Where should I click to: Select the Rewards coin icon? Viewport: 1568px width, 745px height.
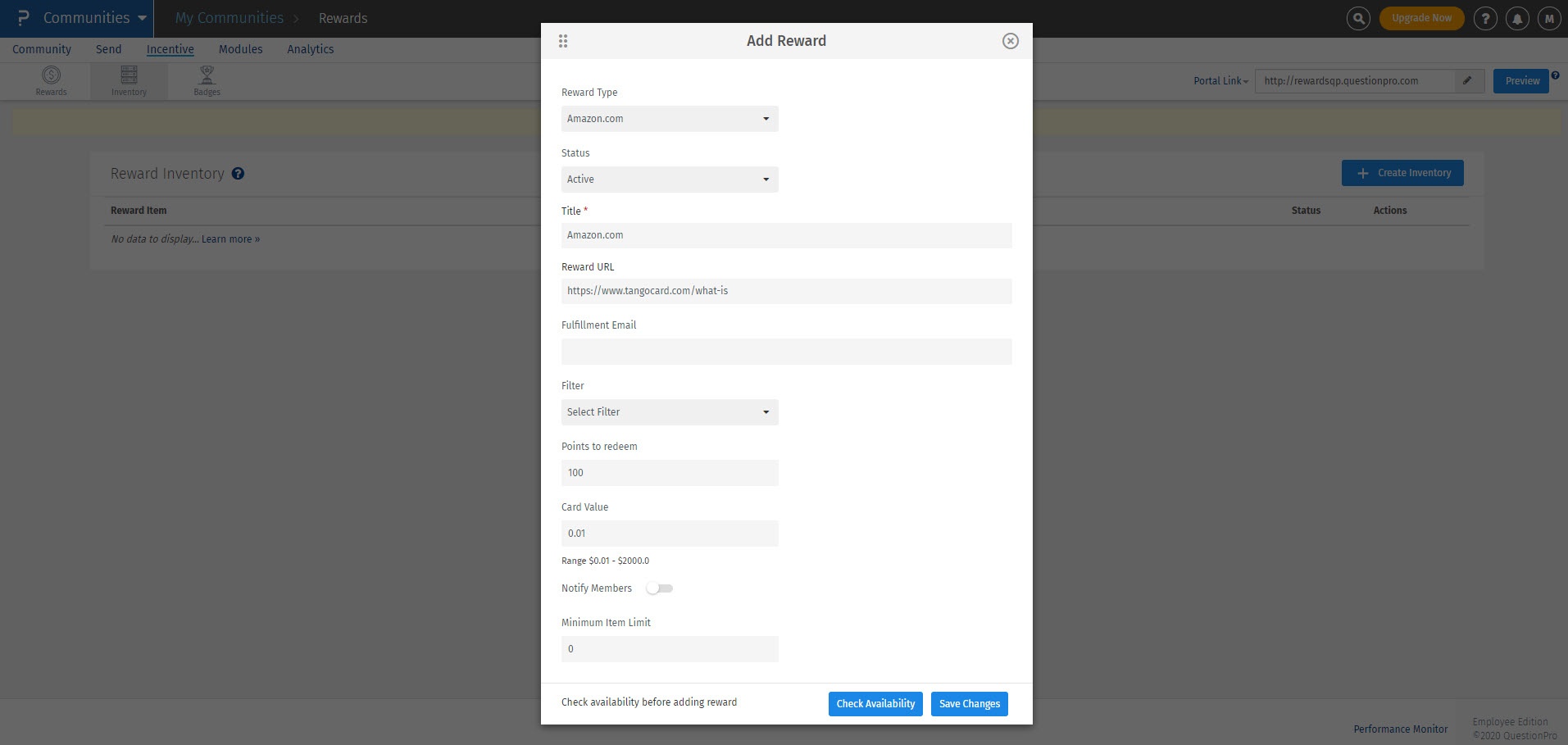click(x=50, y=79)
